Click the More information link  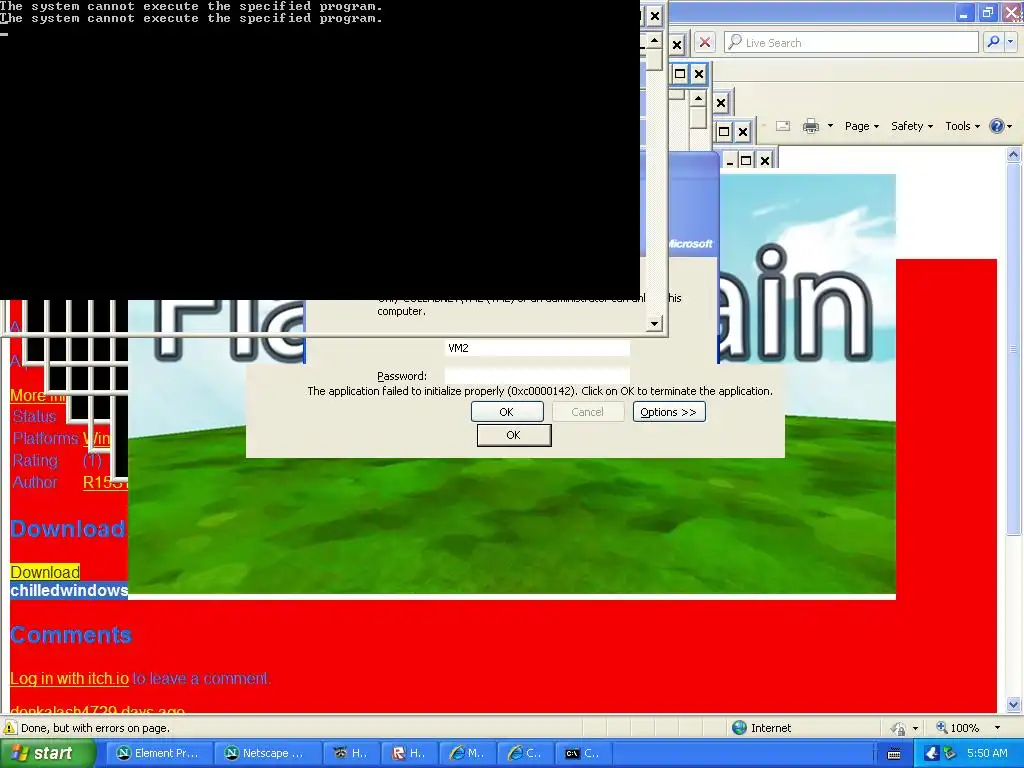[x=37, y=395]
